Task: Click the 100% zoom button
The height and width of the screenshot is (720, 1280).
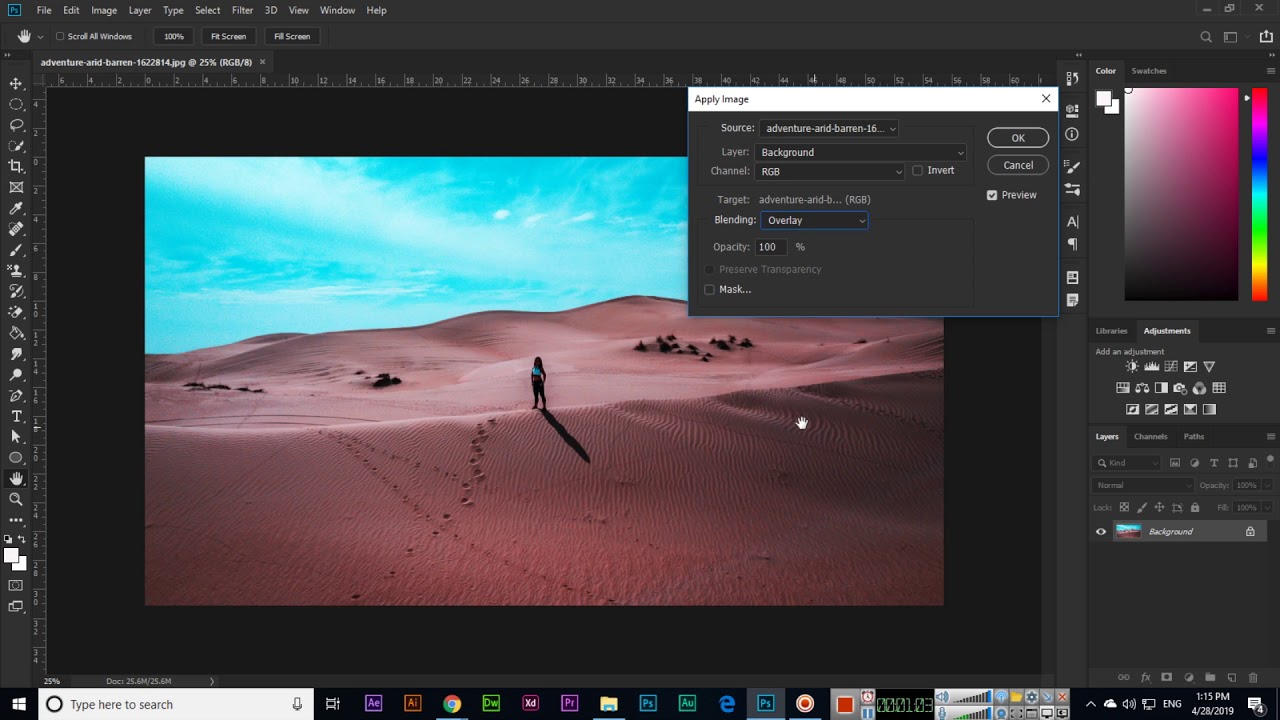Action: [x=174, y=37]
